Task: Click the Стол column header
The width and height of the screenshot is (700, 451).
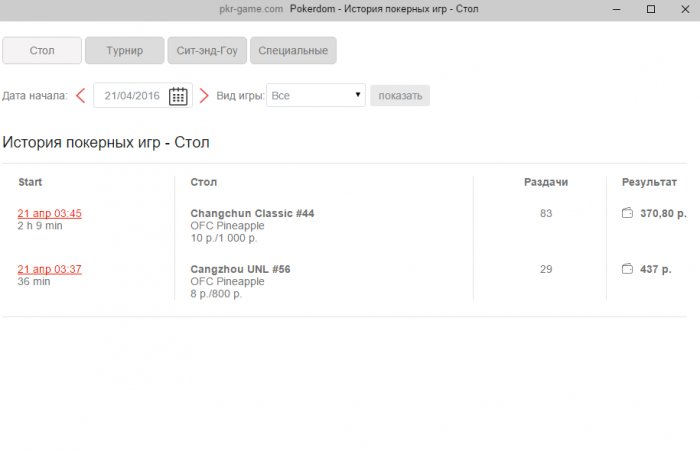Action: tap(204, 182)
